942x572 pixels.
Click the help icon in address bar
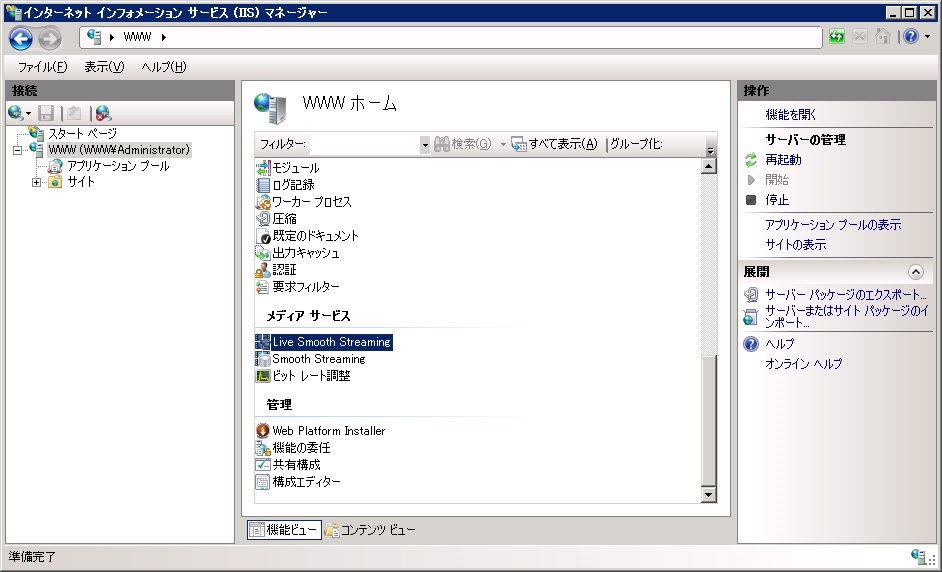(910, 37)
